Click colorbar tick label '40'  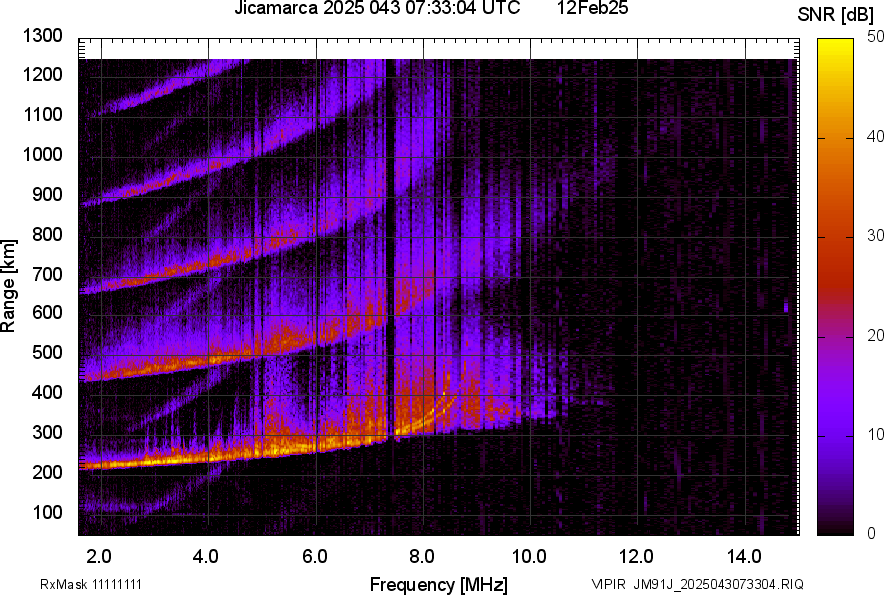coord(875,136)
